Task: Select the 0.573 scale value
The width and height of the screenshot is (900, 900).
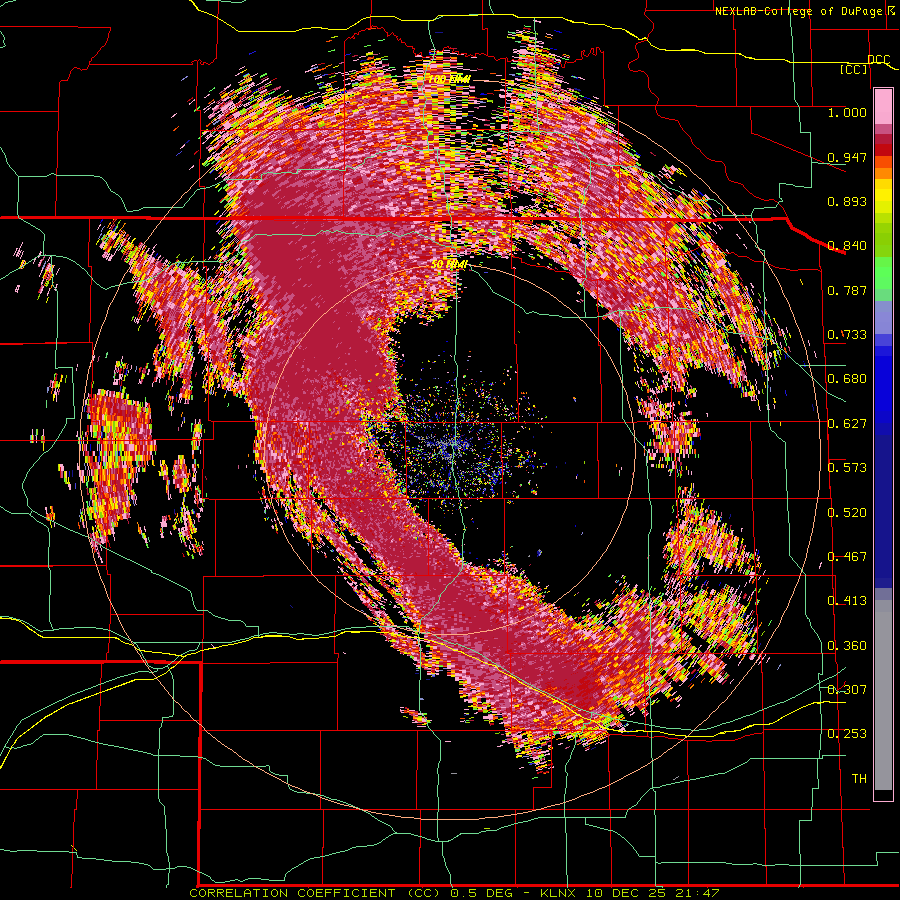Action: pyautogui.click(x=847, y=468)
